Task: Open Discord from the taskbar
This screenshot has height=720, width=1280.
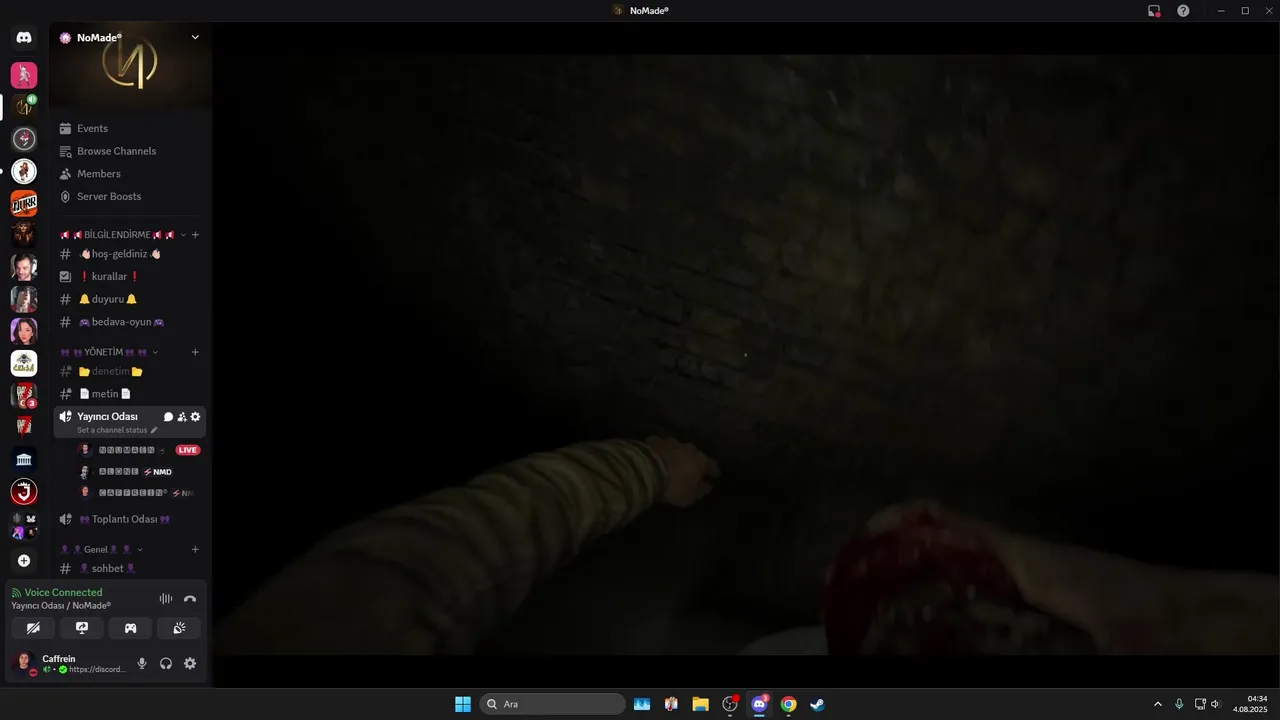Action: pos(759,704)
